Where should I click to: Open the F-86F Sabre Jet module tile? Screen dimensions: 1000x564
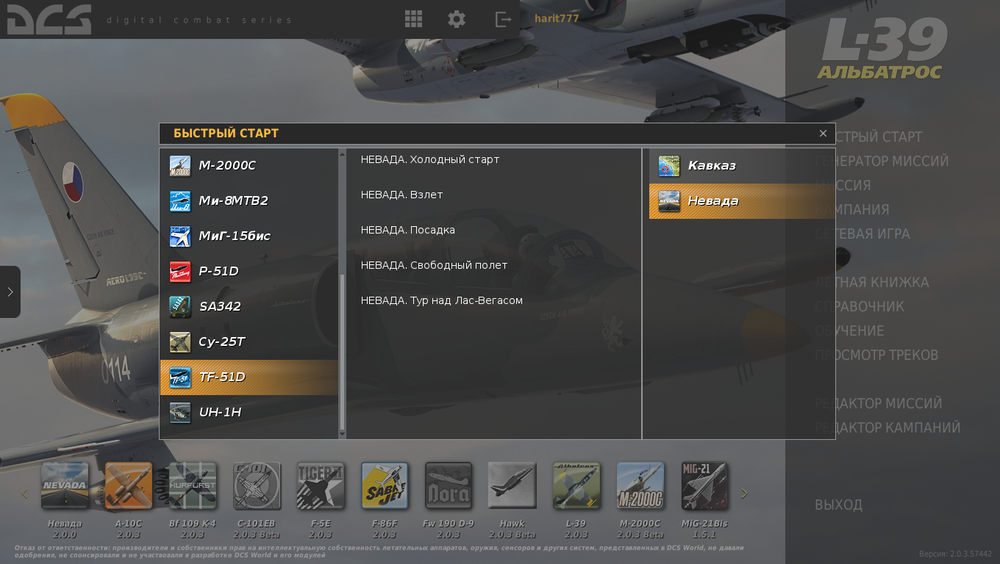coord(385,486)
